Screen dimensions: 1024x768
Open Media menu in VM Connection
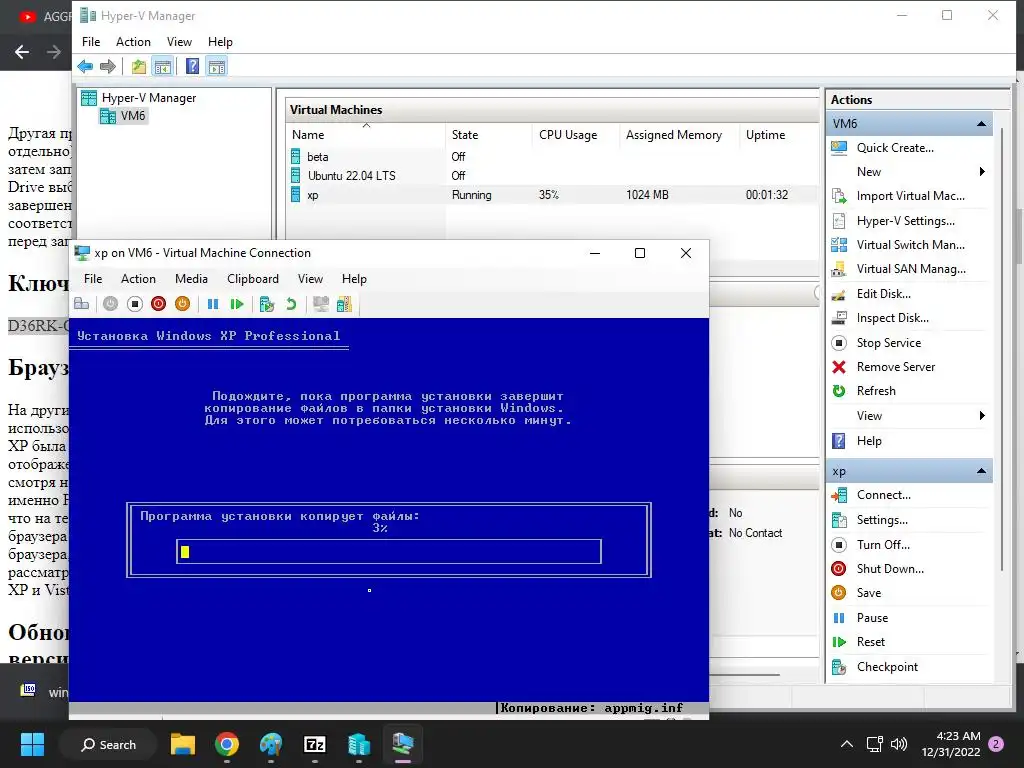tap(191, 279)
